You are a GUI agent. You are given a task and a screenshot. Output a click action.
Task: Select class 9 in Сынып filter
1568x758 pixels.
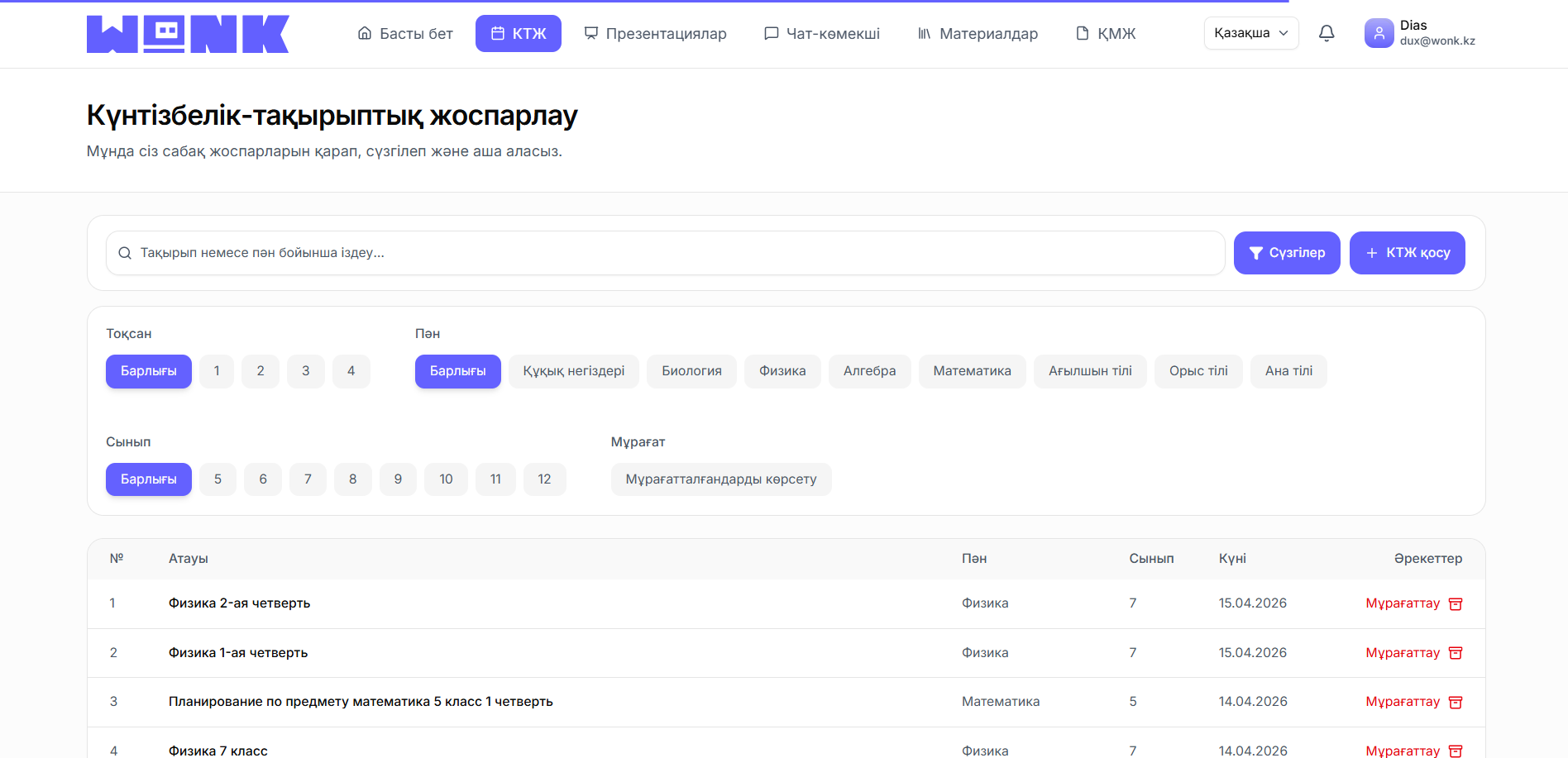point(398,479)
